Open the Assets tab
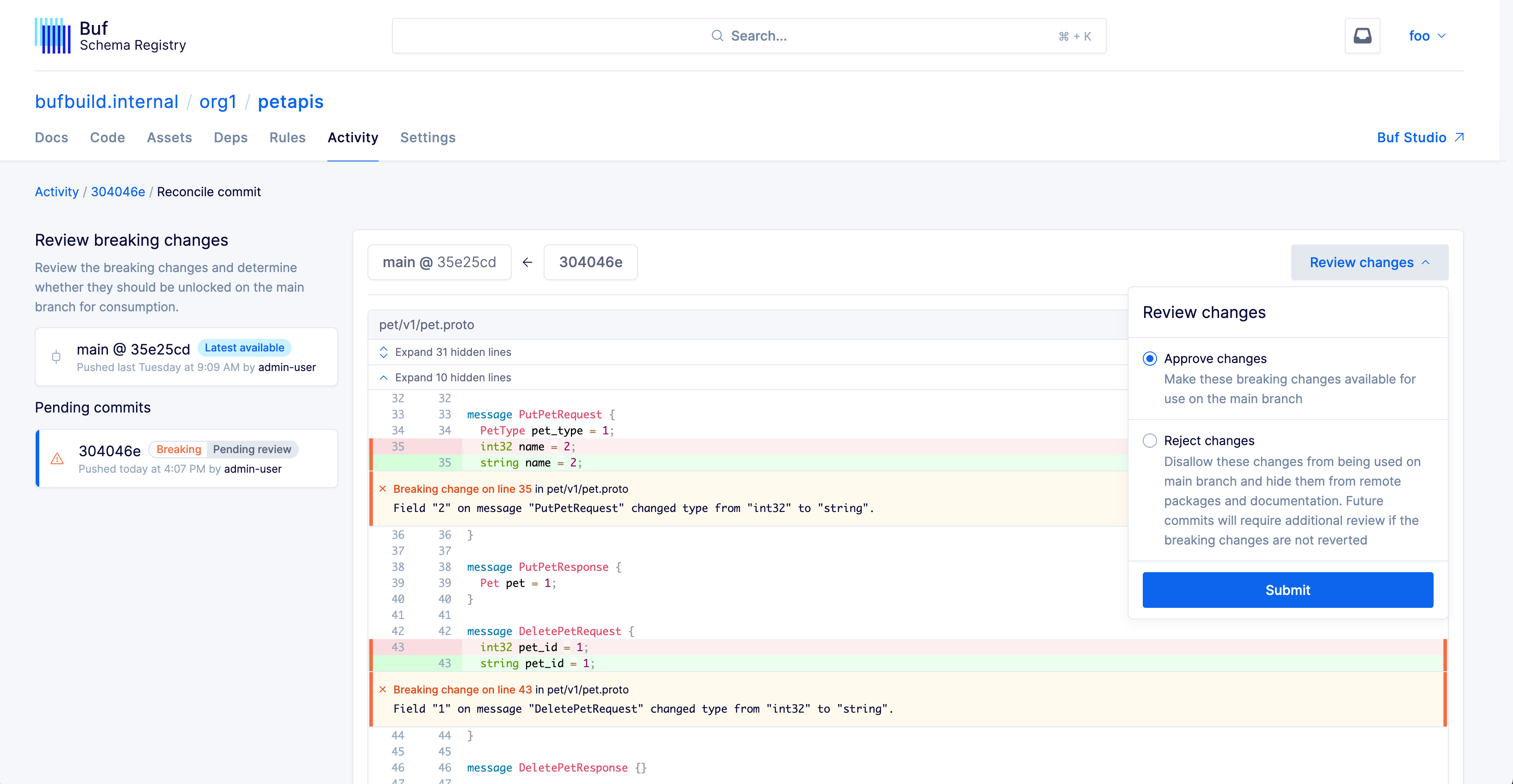Viewport: 1513px width, 784px height. point(169,137)
